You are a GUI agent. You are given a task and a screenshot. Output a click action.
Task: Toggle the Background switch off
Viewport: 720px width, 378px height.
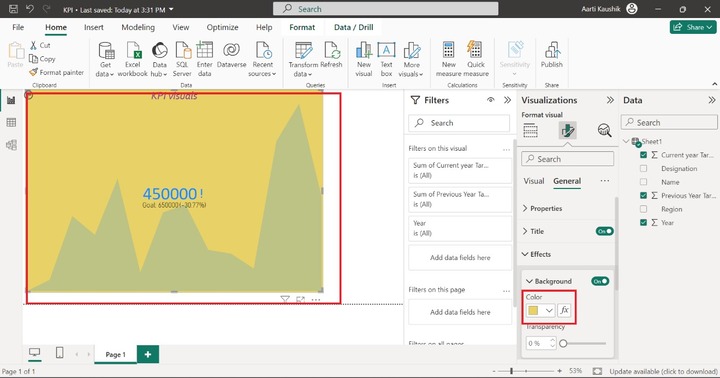tap(600, 281)
